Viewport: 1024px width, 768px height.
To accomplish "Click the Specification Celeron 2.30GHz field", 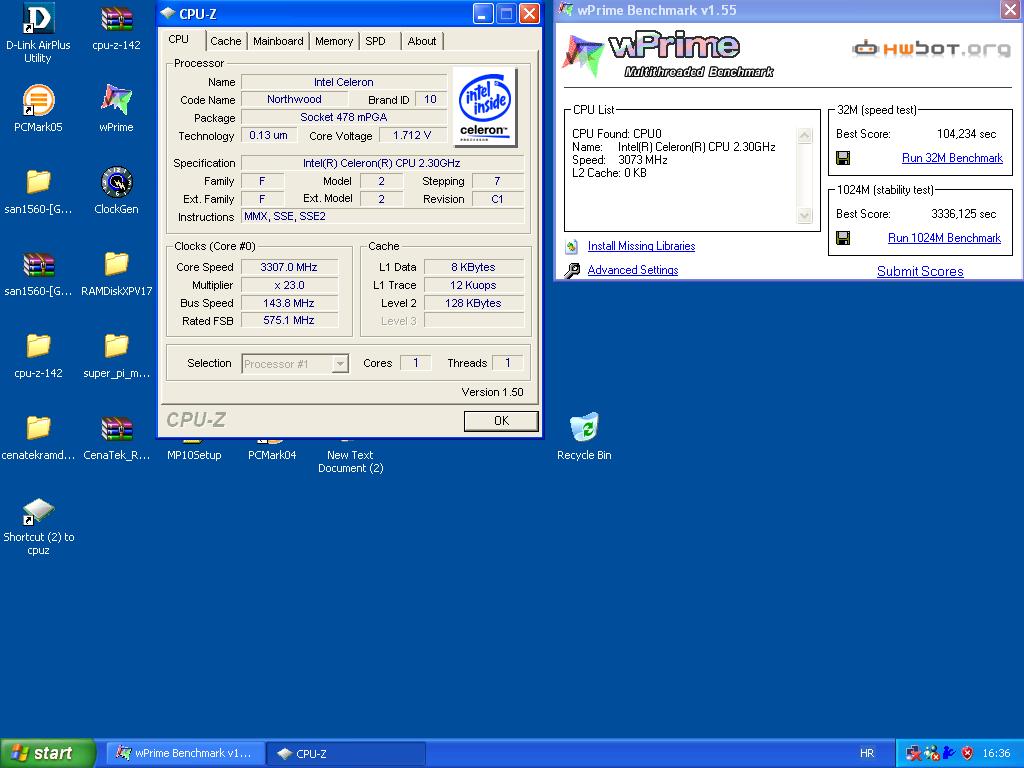I will point(382,163).
